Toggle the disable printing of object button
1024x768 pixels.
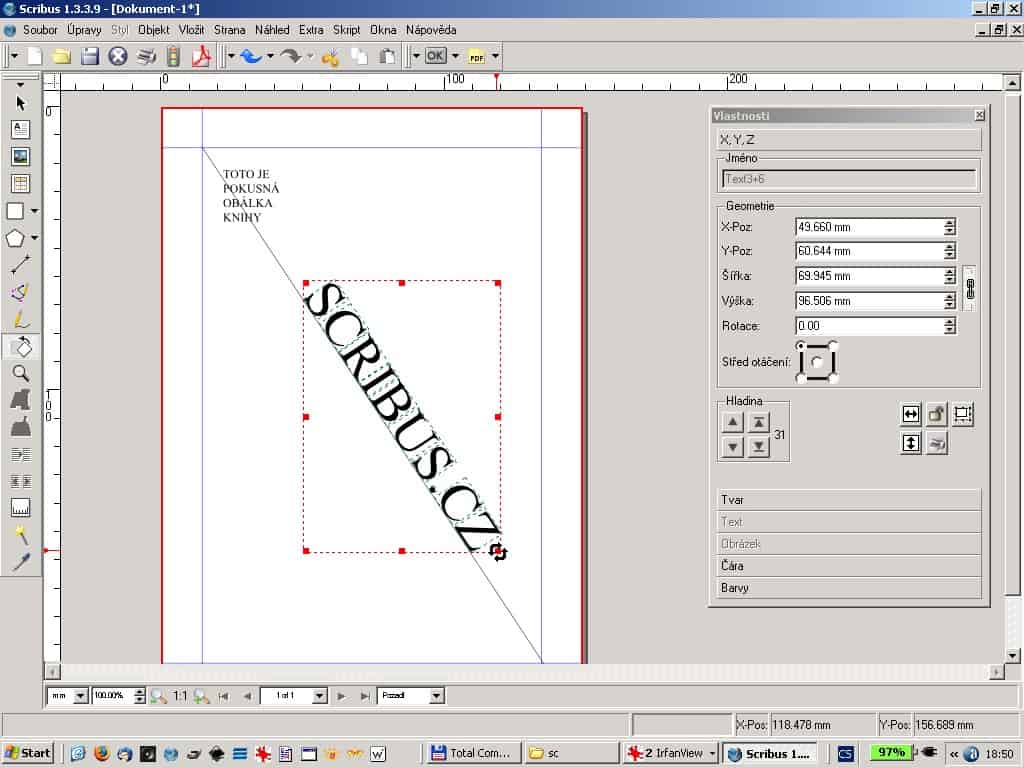pyautogui.click(x=936, y=443)
